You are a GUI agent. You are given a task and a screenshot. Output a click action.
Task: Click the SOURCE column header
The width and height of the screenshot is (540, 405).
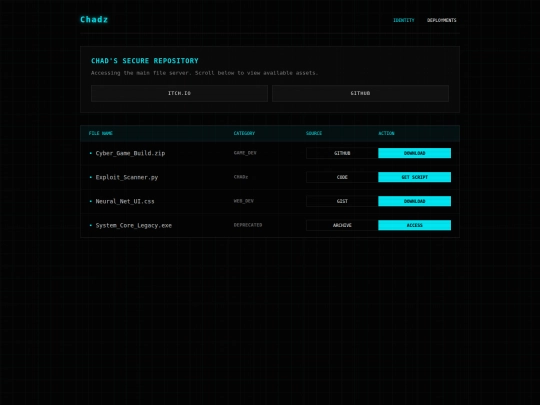(x=314, y=133)
